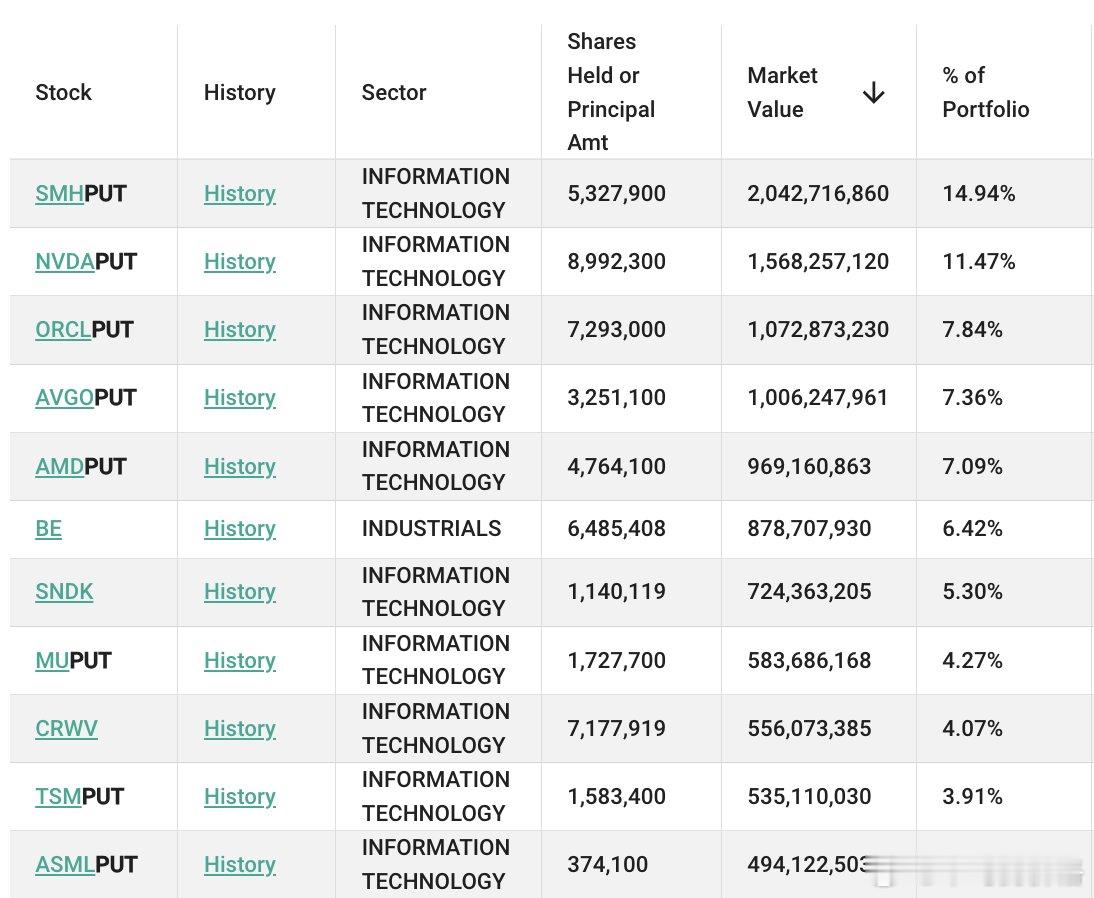
Task: View History for the SNDK row
Action: click(239, 592)
